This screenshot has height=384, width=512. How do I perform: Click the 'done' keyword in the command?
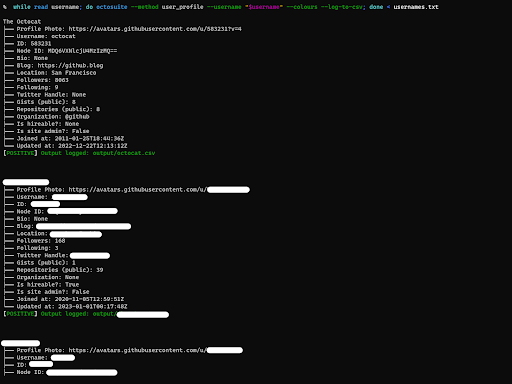coord(376,7)
